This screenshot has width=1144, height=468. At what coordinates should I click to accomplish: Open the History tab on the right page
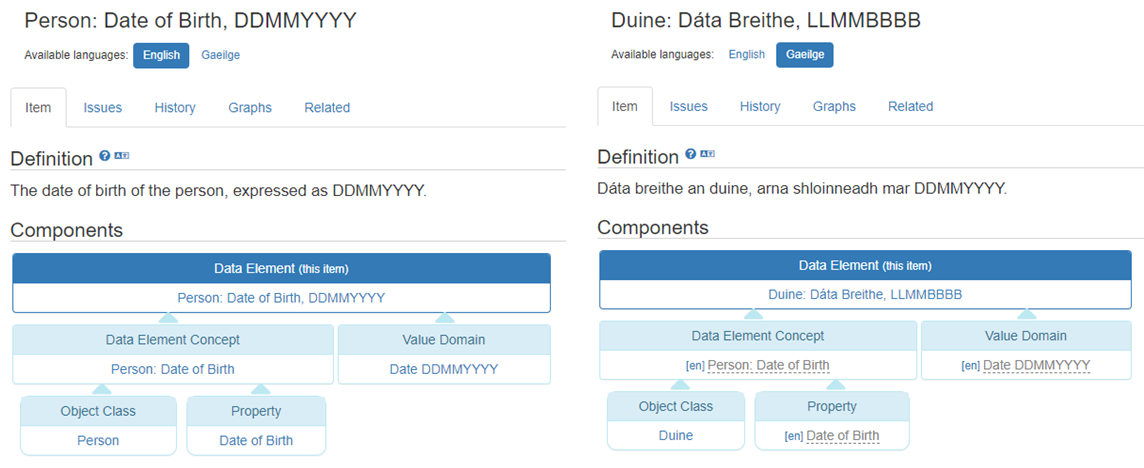(x=760, y=106)
